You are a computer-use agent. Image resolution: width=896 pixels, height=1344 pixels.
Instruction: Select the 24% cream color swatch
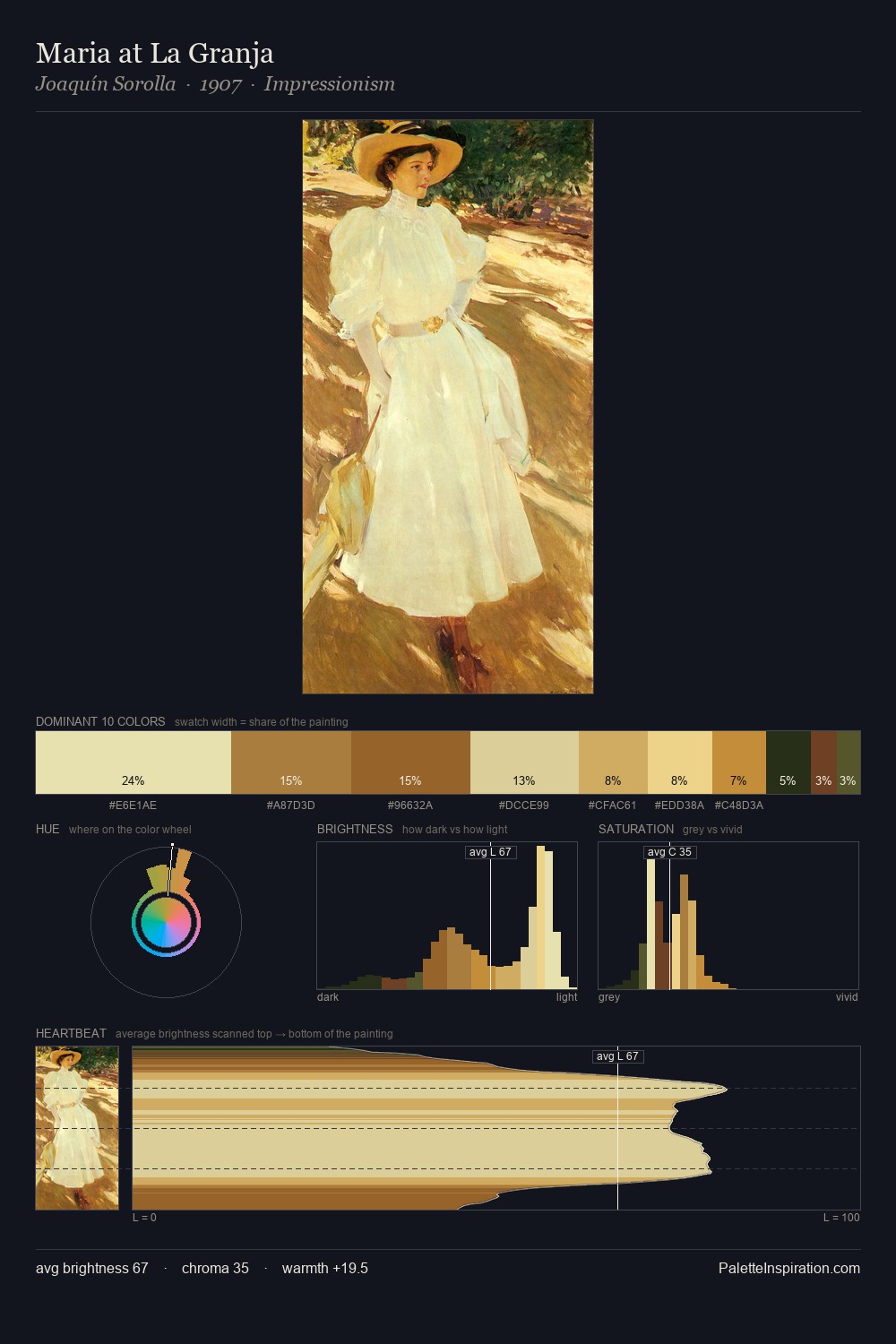pyautogui.click(x=134, y=762)
